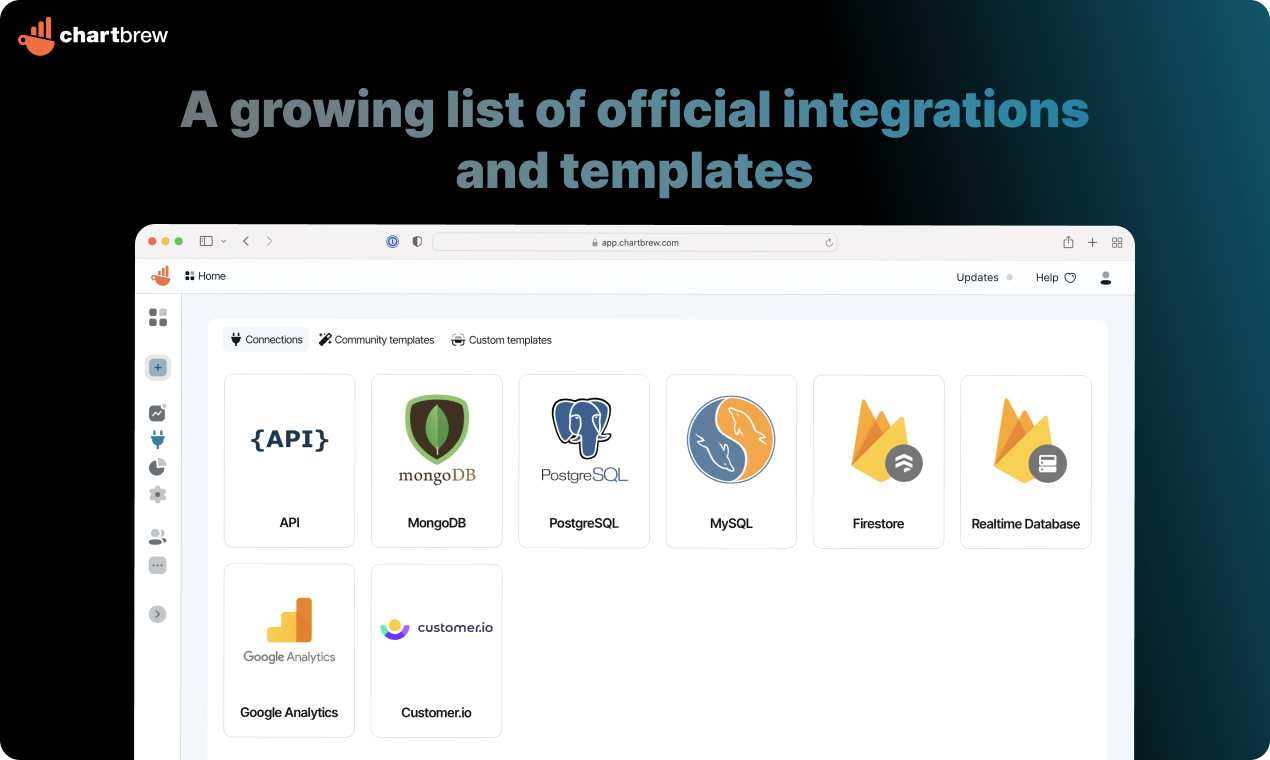Image resolution: width=1270 pixels, height=760 pixels.
Task: Click the privacy shield icon in browser
Action: tap(417, 242)
